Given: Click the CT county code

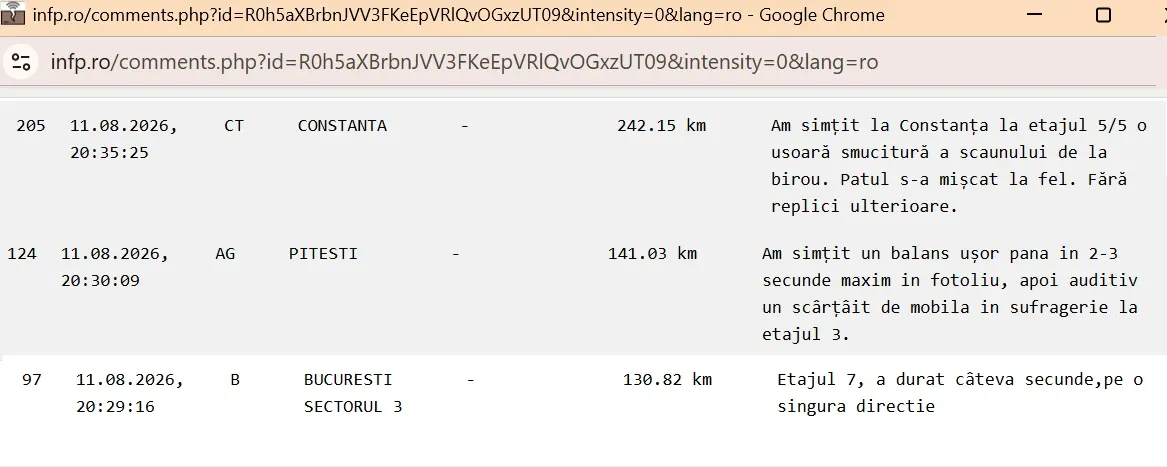Looking at the screenshot, I should [234, 125].
